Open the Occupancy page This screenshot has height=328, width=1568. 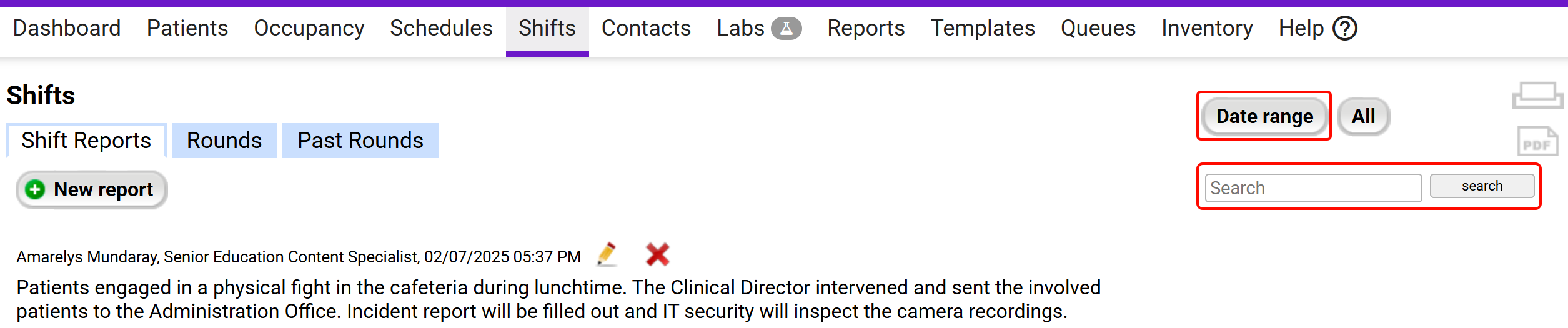point(309,29)
